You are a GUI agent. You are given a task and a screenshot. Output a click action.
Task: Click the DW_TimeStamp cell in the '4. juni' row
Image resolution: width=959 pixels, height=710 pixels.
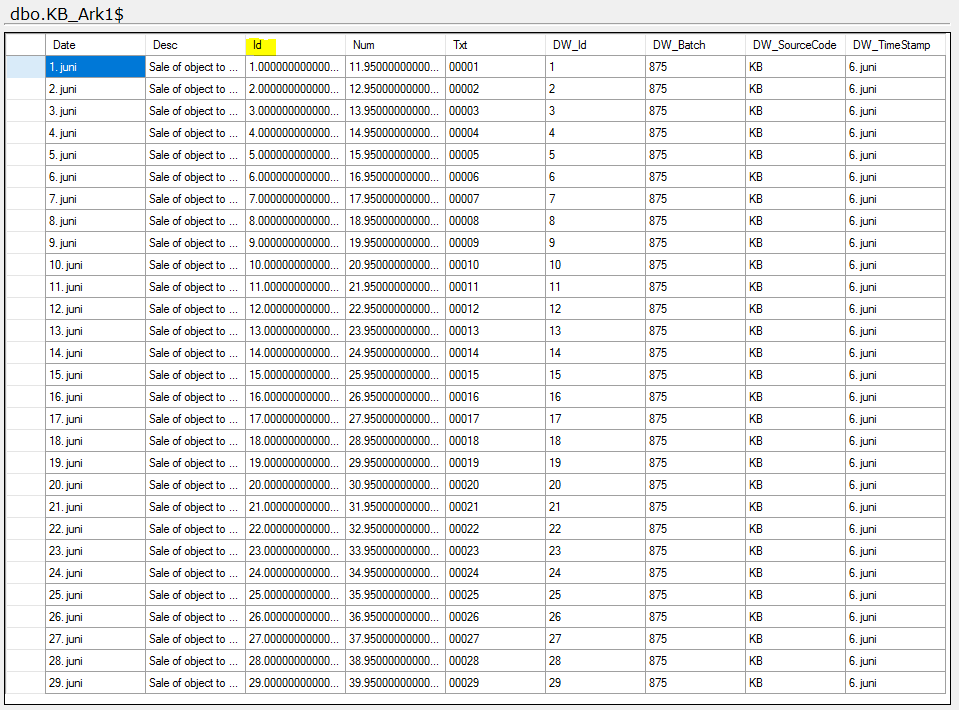click(895, 133)
